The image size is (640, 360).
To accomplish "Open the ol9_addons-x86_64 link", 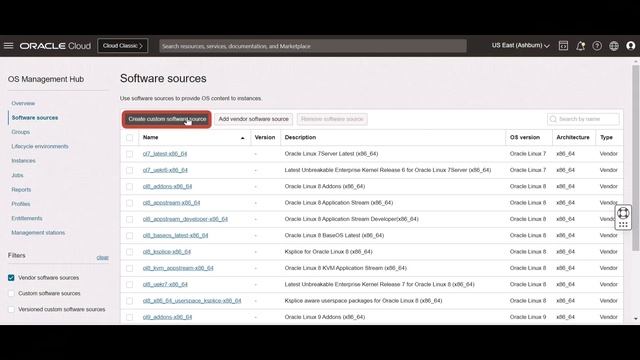I will [167, 317].
